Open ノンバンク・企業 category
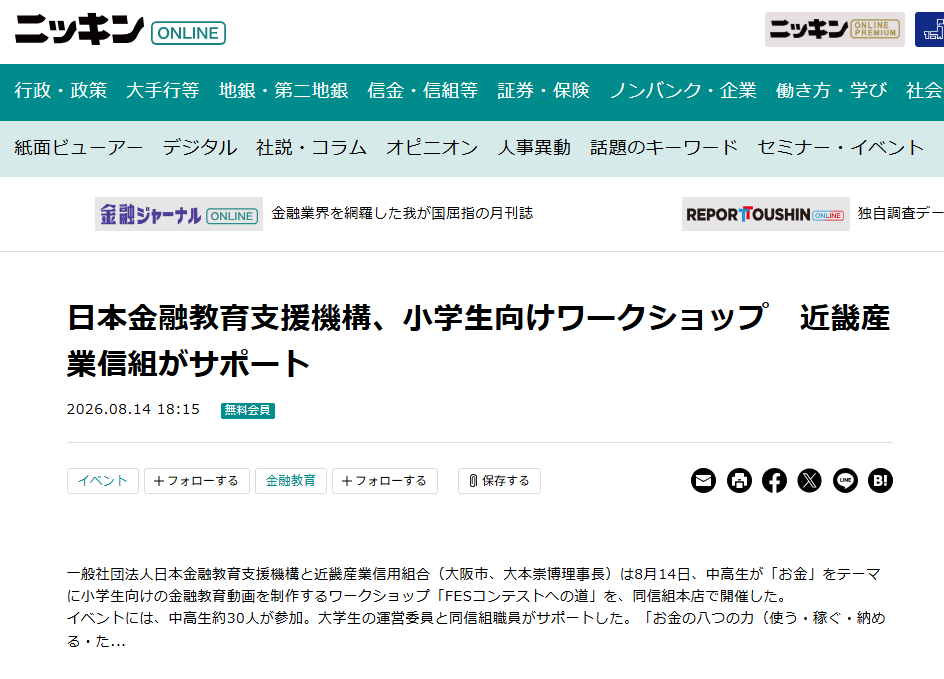944x679 pixels. pyautogui.click(x=683, y=91)
